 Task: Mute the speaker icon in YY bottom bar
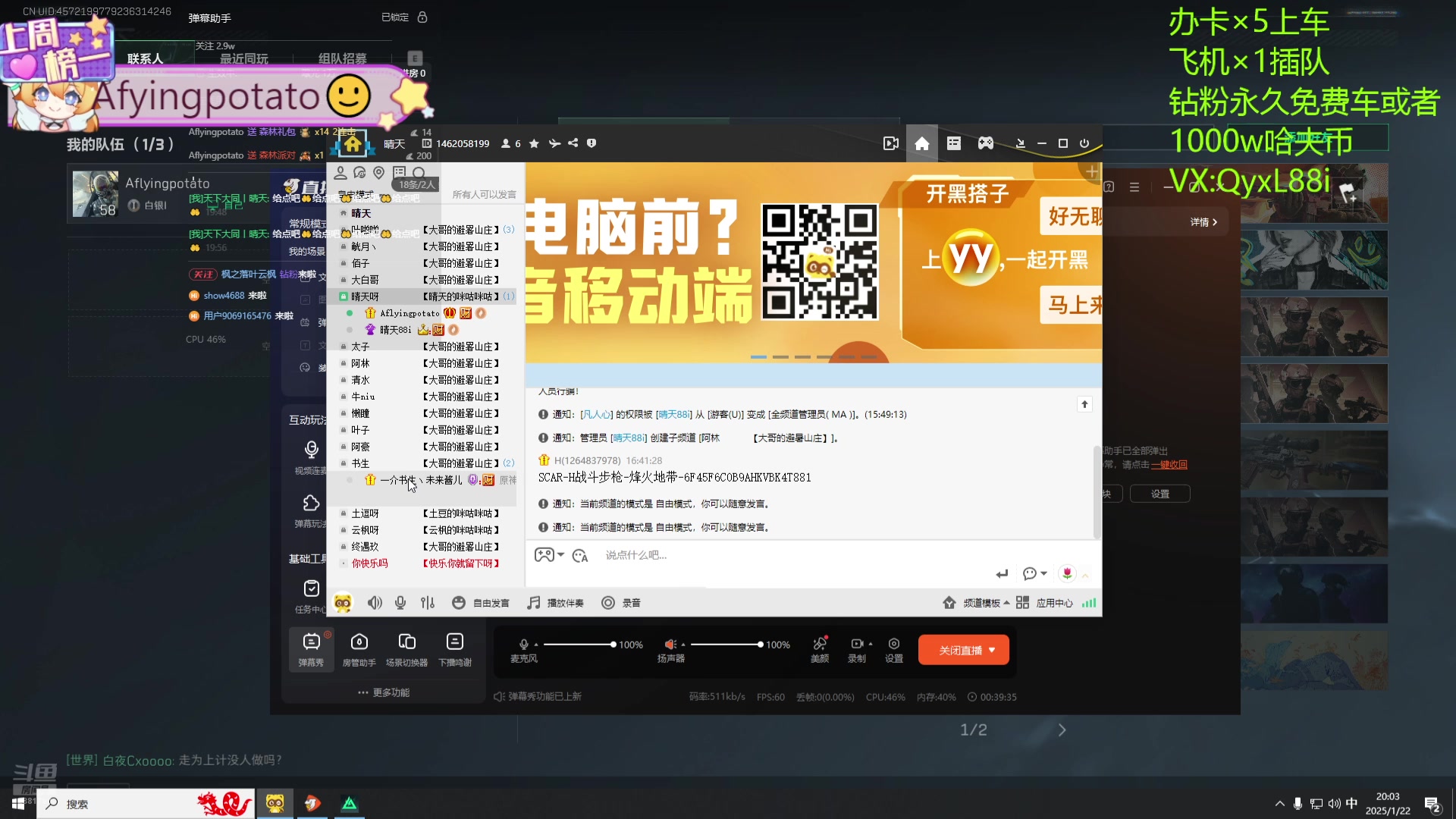pyautogui.click(x=375, y=602)
